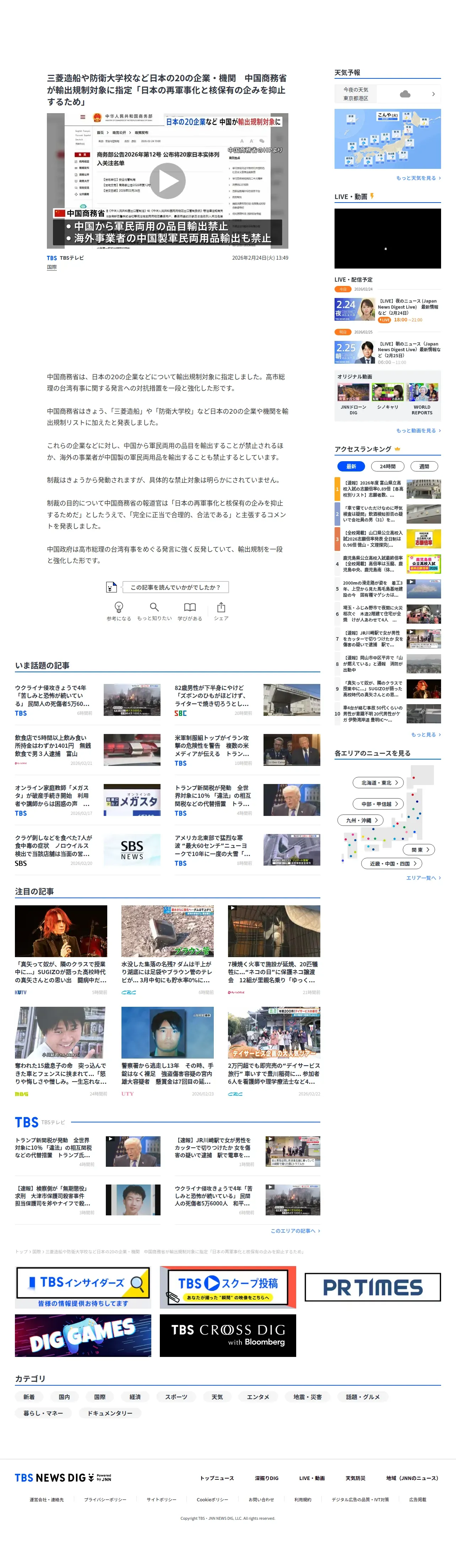This screenshot has width=456, height=1568.
Task: Open the article survey document icon
Action: 111,587
